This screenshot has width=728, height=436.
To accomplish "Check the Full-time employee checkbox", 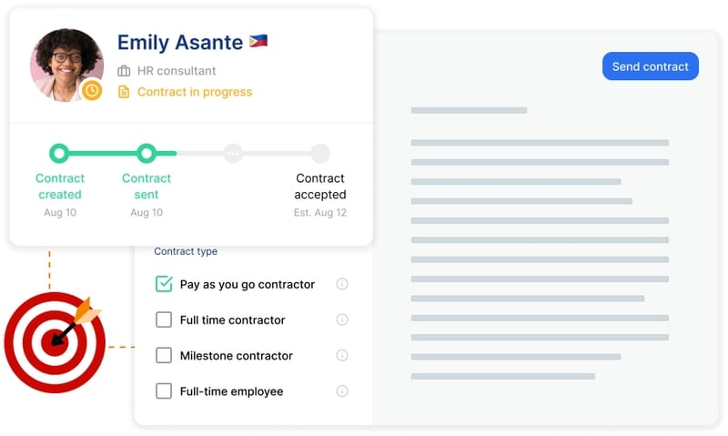I will point(164,391).
